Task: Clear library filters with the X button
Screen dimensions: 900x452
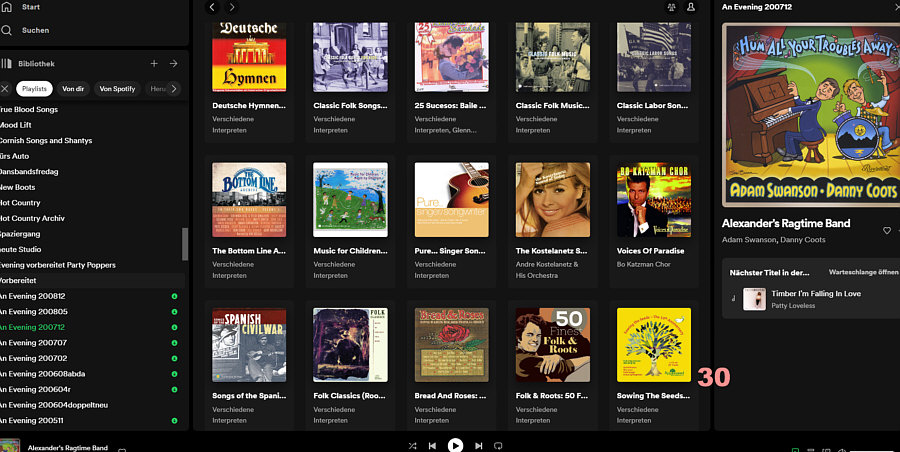Action: pos(5,89)
